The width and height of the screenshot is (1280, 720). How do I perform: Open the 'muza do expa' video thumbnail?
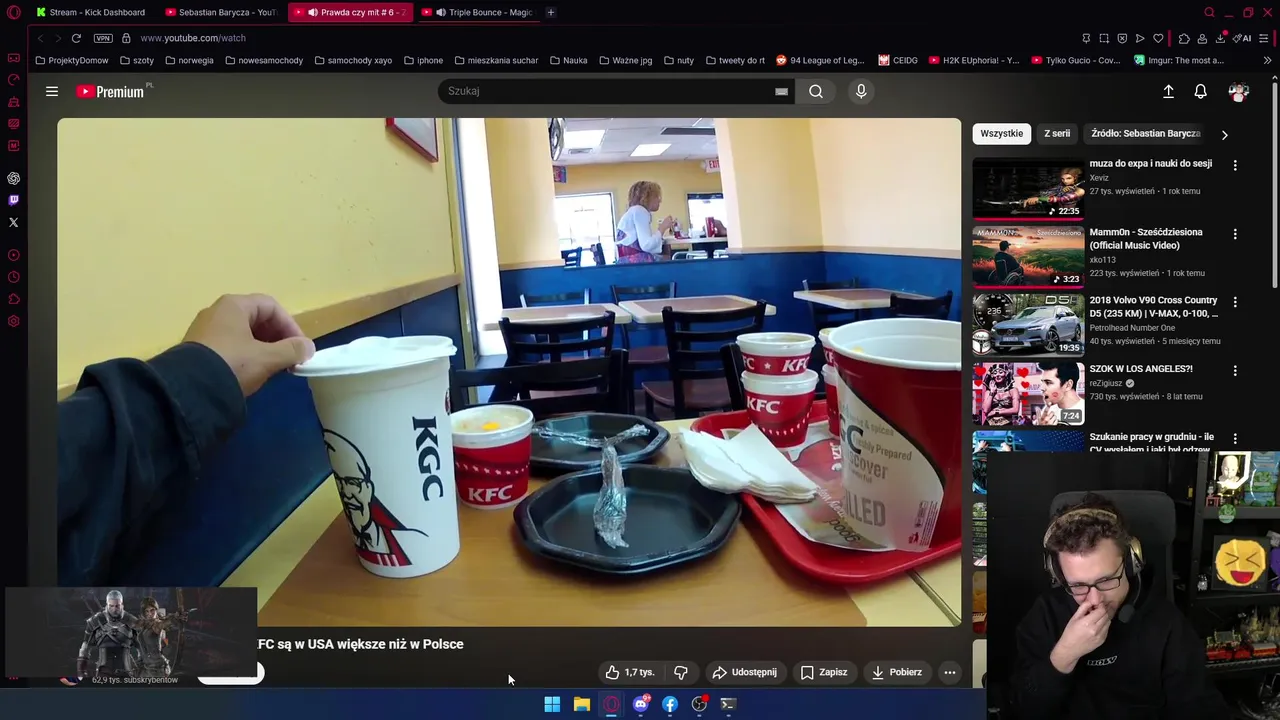tap(1028, 188)
